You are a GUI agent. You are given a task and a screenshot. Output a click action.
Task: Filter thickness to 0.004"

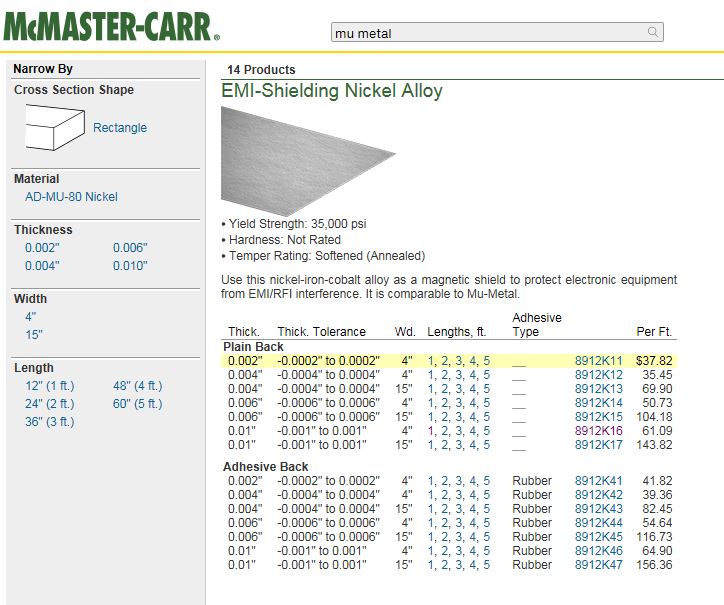[42, 266]
